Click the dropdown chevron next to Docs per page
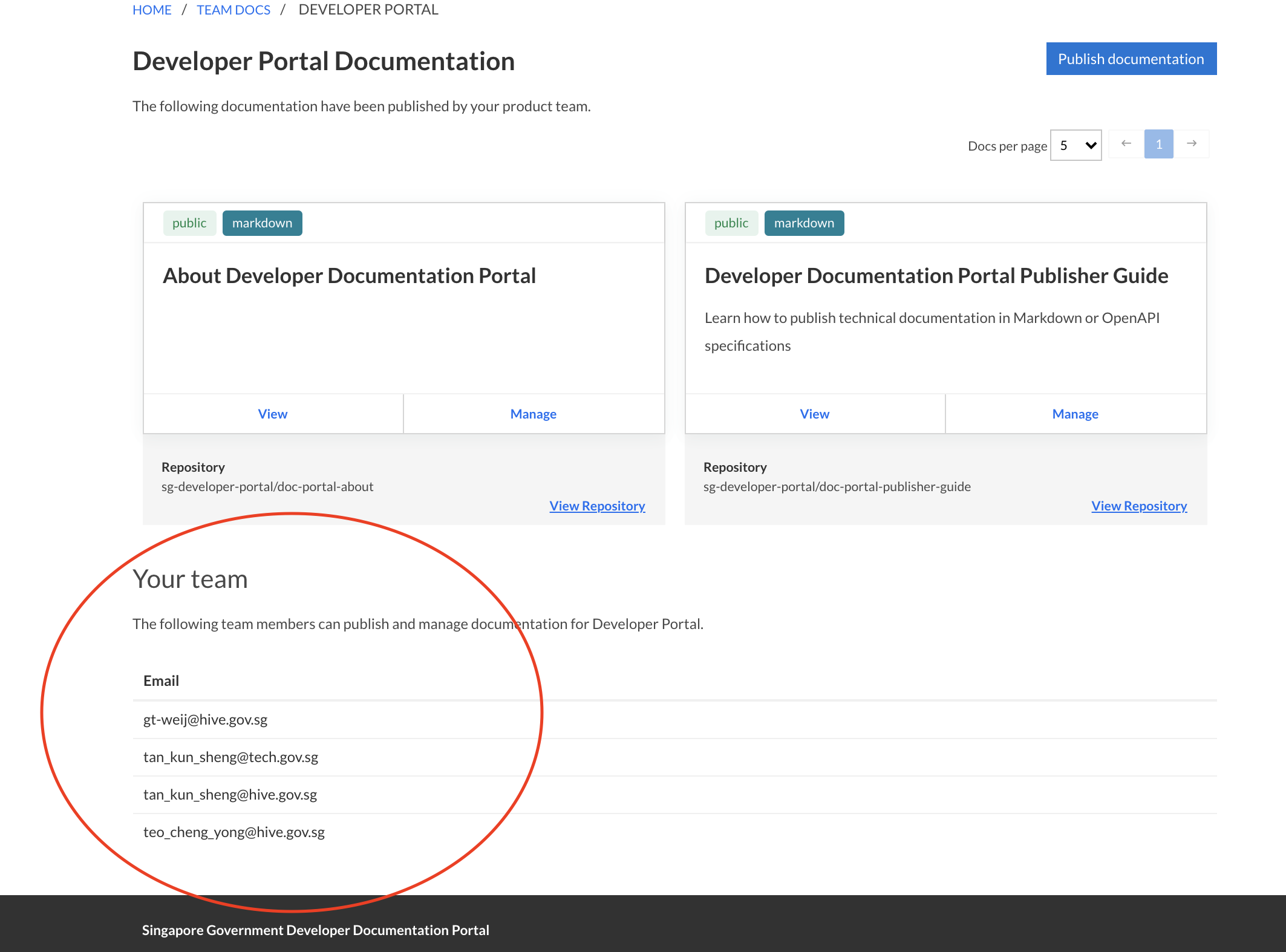The height and width of the screenshot is (952, 1286). 1090,145
